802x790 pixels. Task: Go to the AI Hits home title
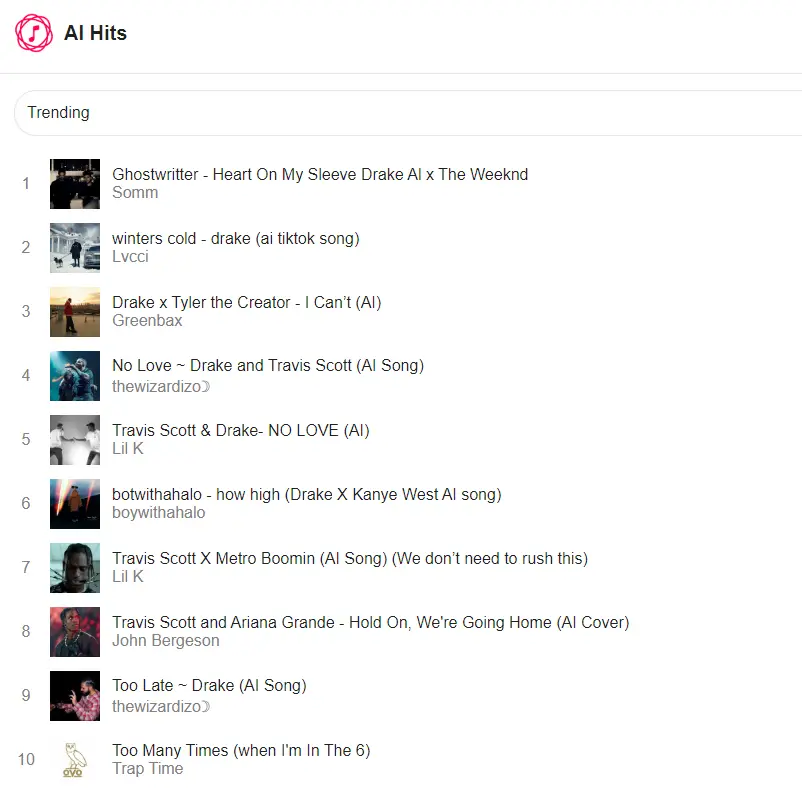(95, 33)
